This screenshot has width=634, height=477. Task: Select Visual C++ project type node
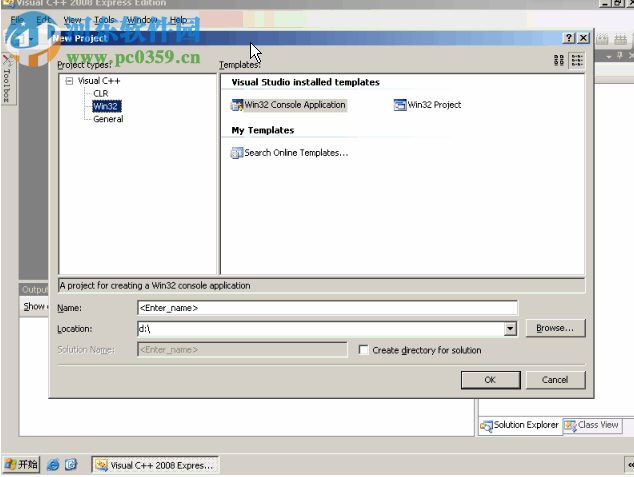99,81
